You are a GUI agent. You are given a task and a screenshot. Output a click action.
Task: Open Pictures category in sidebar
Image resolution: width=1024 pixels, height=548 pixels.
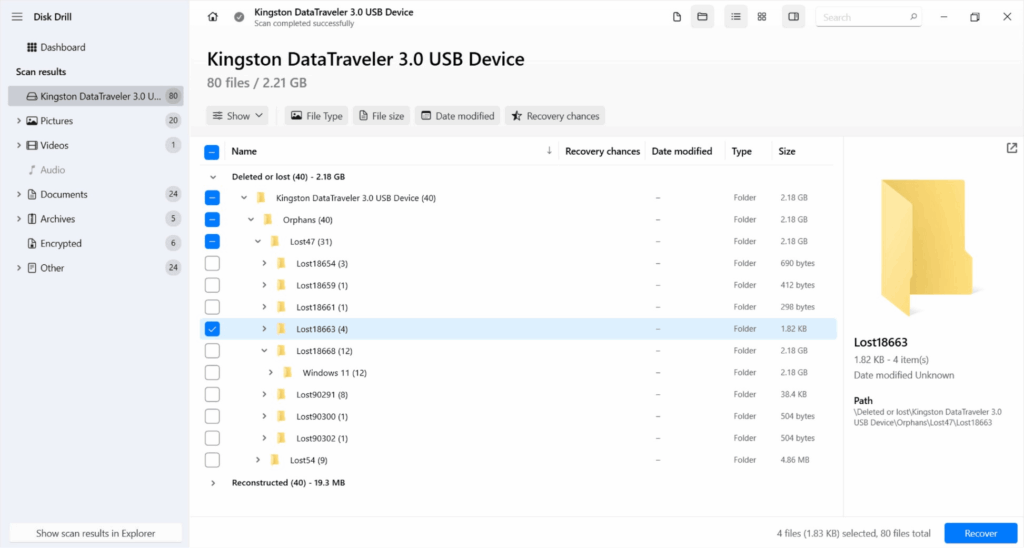point(57,121)
